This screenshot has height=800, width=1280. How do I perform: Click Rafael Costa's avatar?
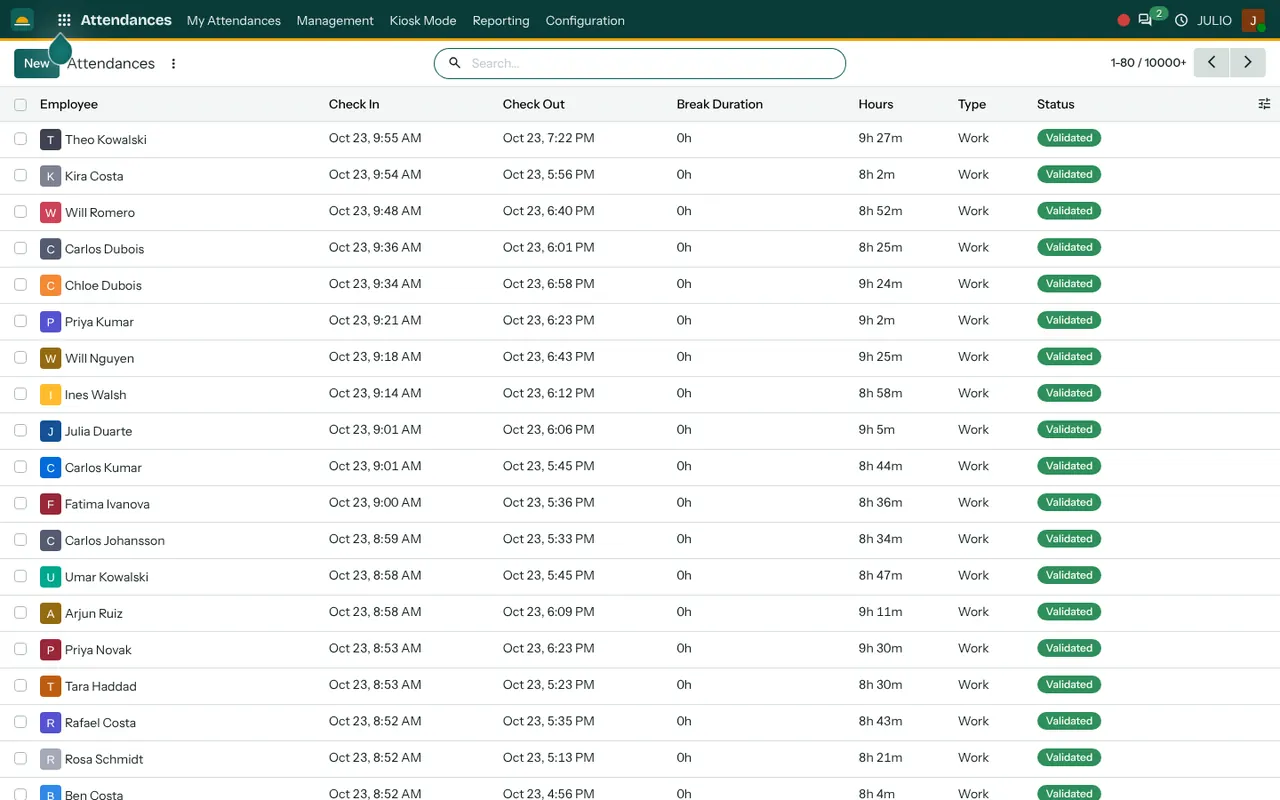pyautogui.click(x=50, y=722)
